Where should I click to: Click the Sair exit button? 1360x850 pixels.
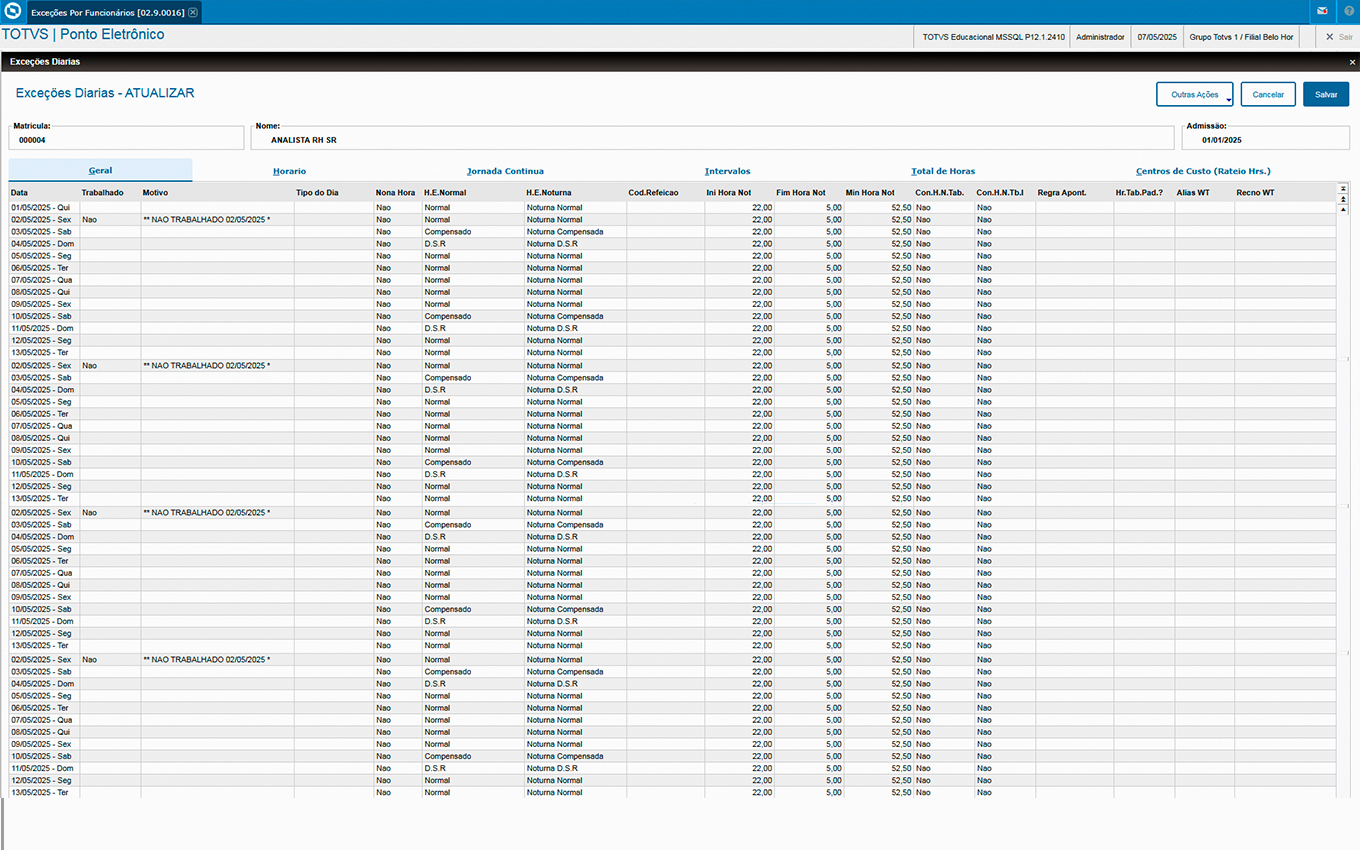point(1338,37)
